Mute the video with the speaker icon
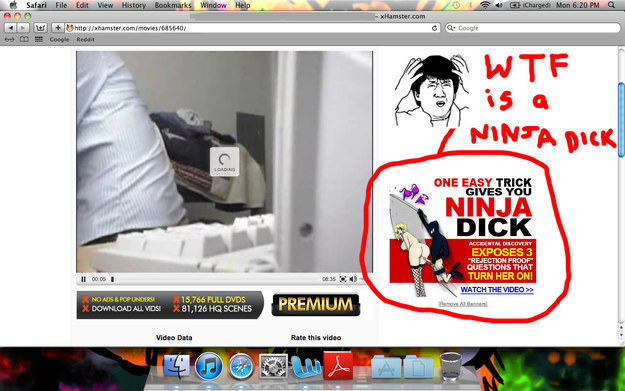625x391 pixels. pos(353,279)
